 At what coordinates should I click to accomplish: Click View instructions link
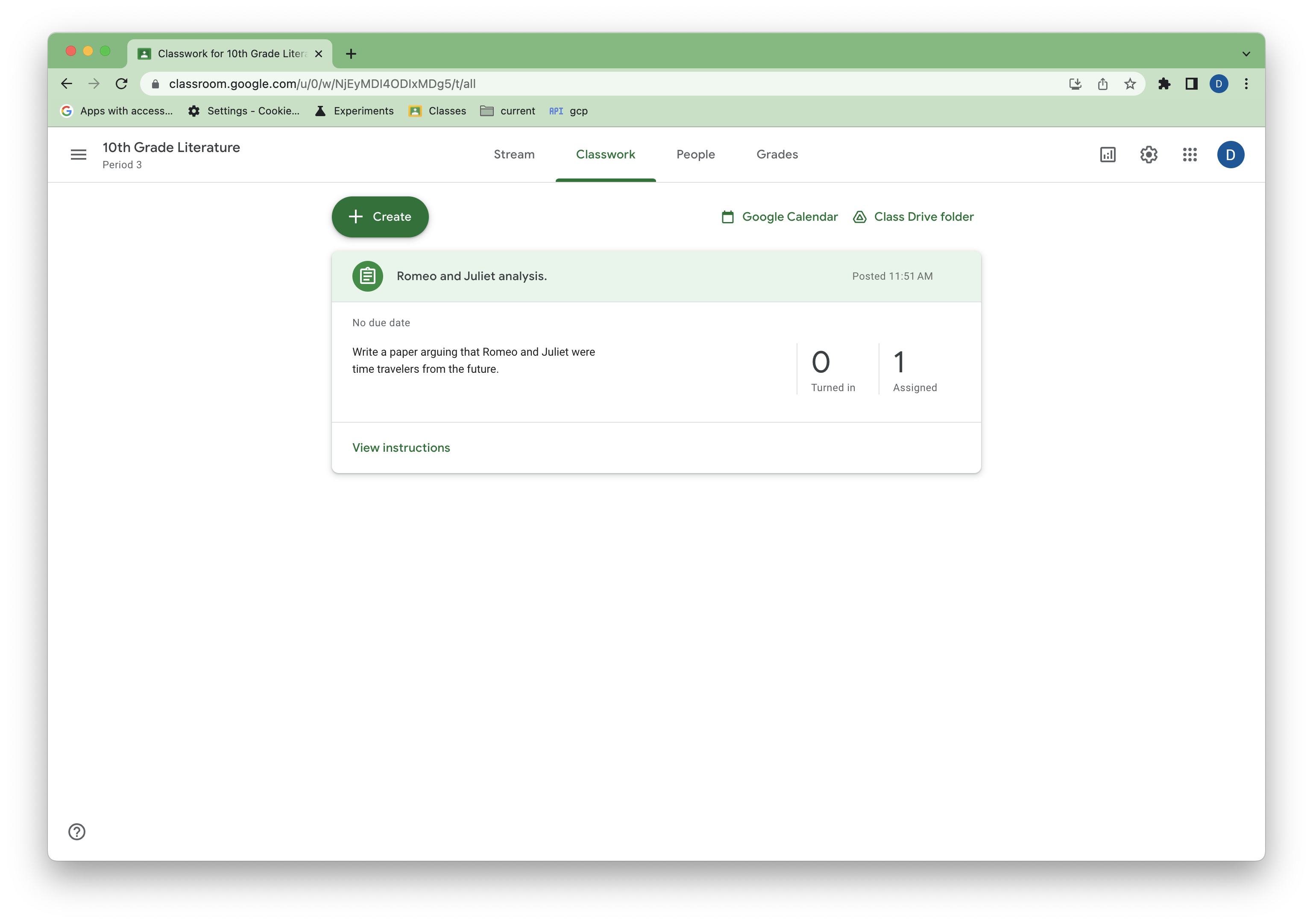[x=401, y=447]
